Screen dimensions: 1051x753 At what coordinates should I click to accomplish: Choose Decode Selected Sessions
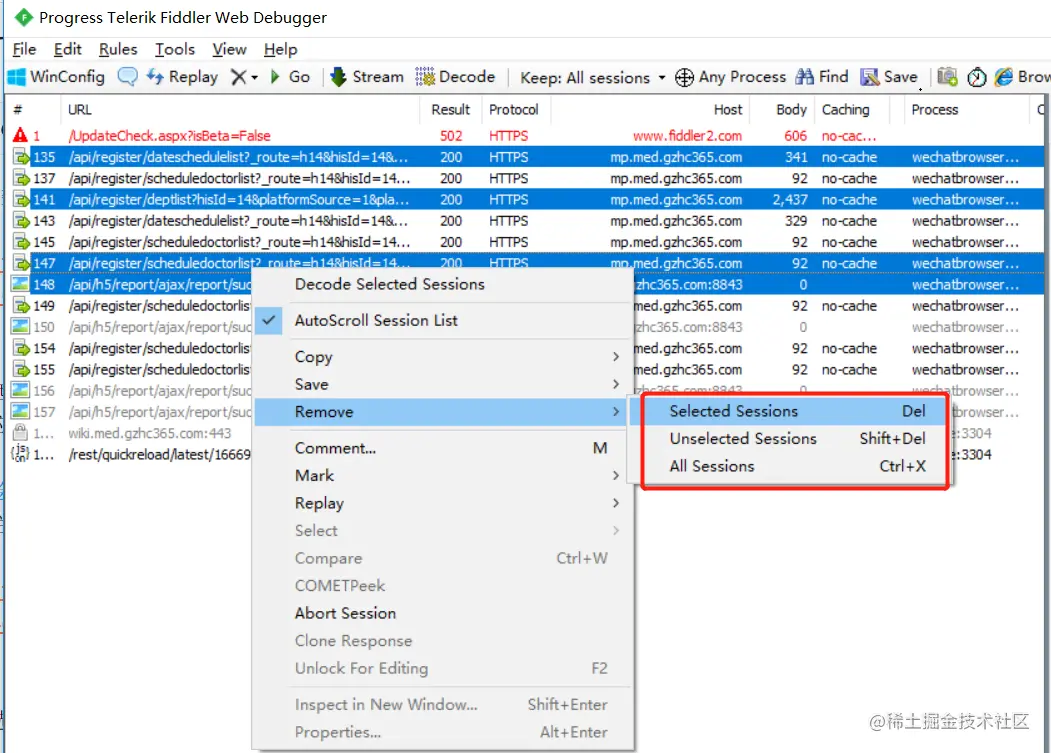point(442,284)
